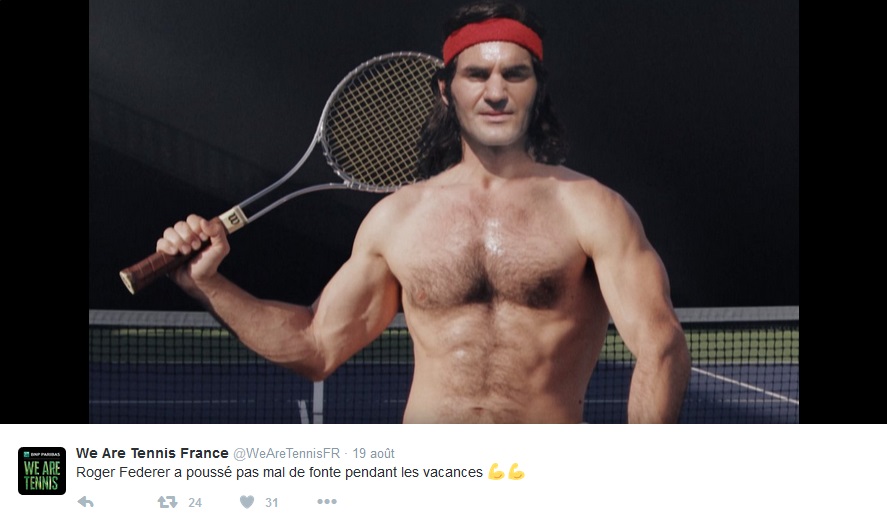Open the We Are Tennis profile avatar

click(x=42, y=471)
